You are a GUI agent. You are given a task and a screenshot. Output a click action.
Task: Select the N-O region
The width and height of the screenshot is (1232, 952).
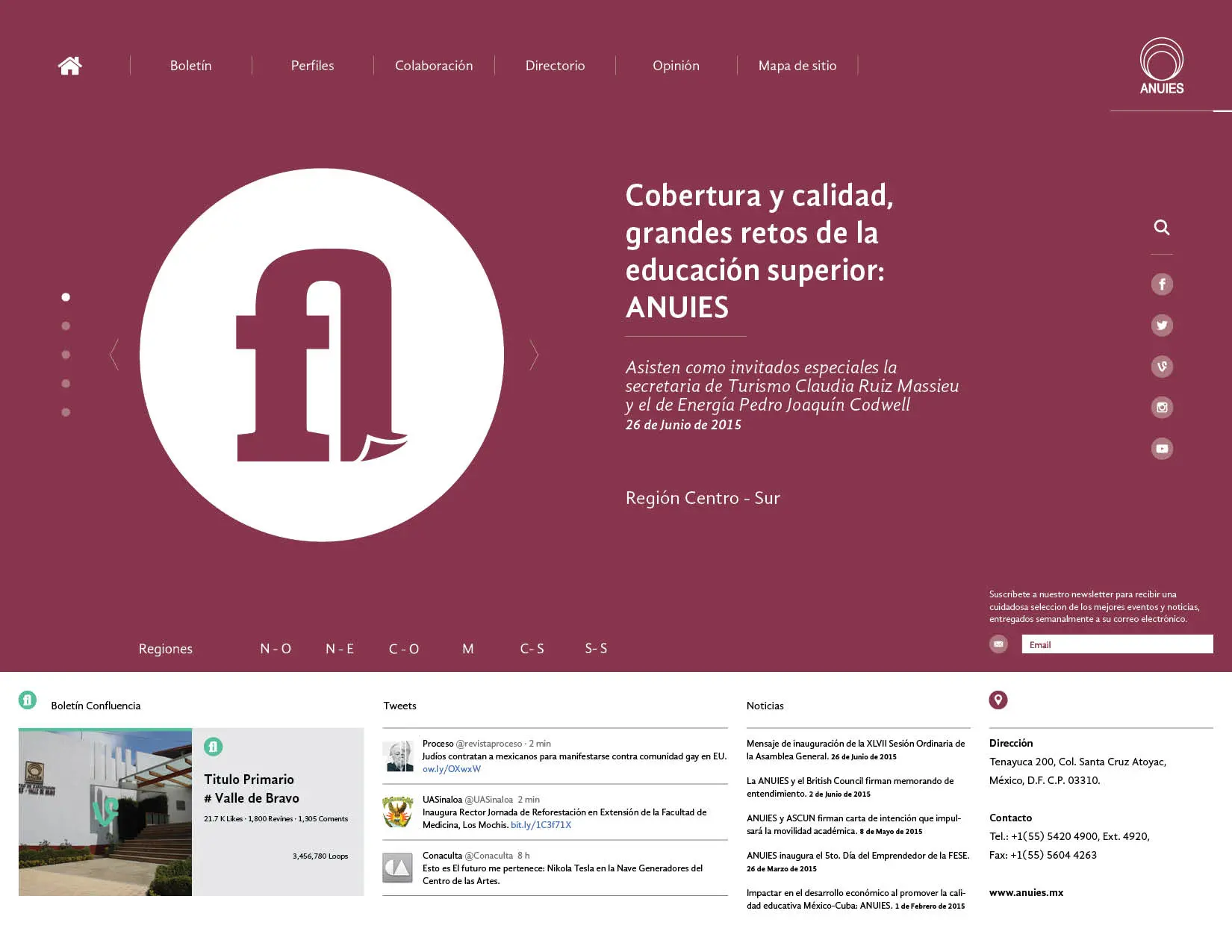[x=276, y=649]
